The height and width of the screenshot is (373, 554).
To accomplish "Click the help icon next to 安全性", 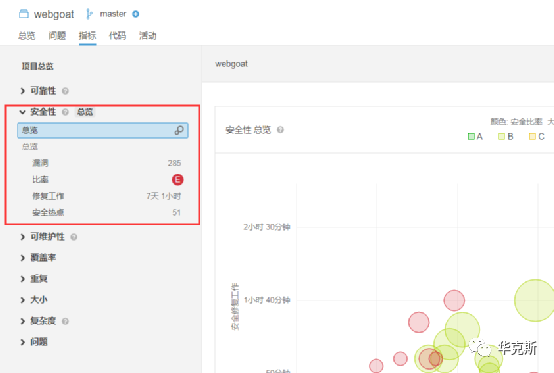I will [x=65, y=112].
